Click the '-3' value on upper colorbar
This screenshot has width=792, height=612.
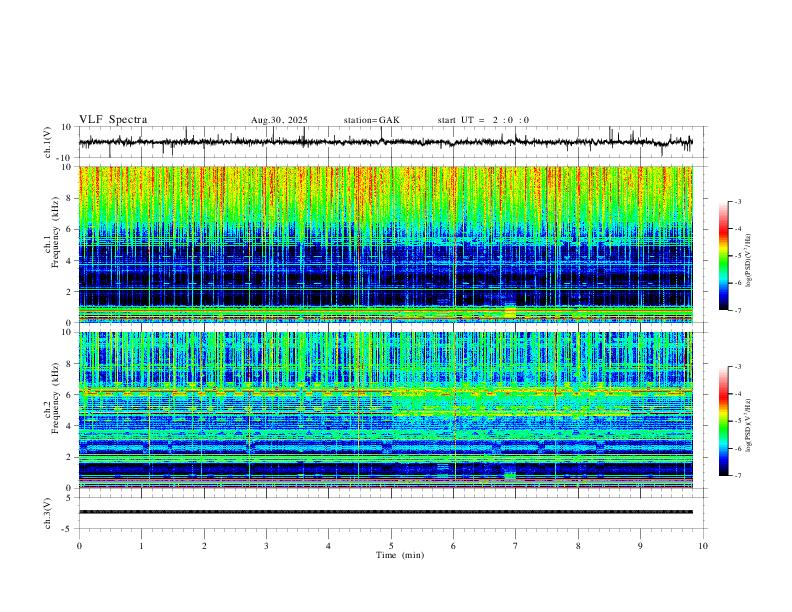[x=737, y=201]
